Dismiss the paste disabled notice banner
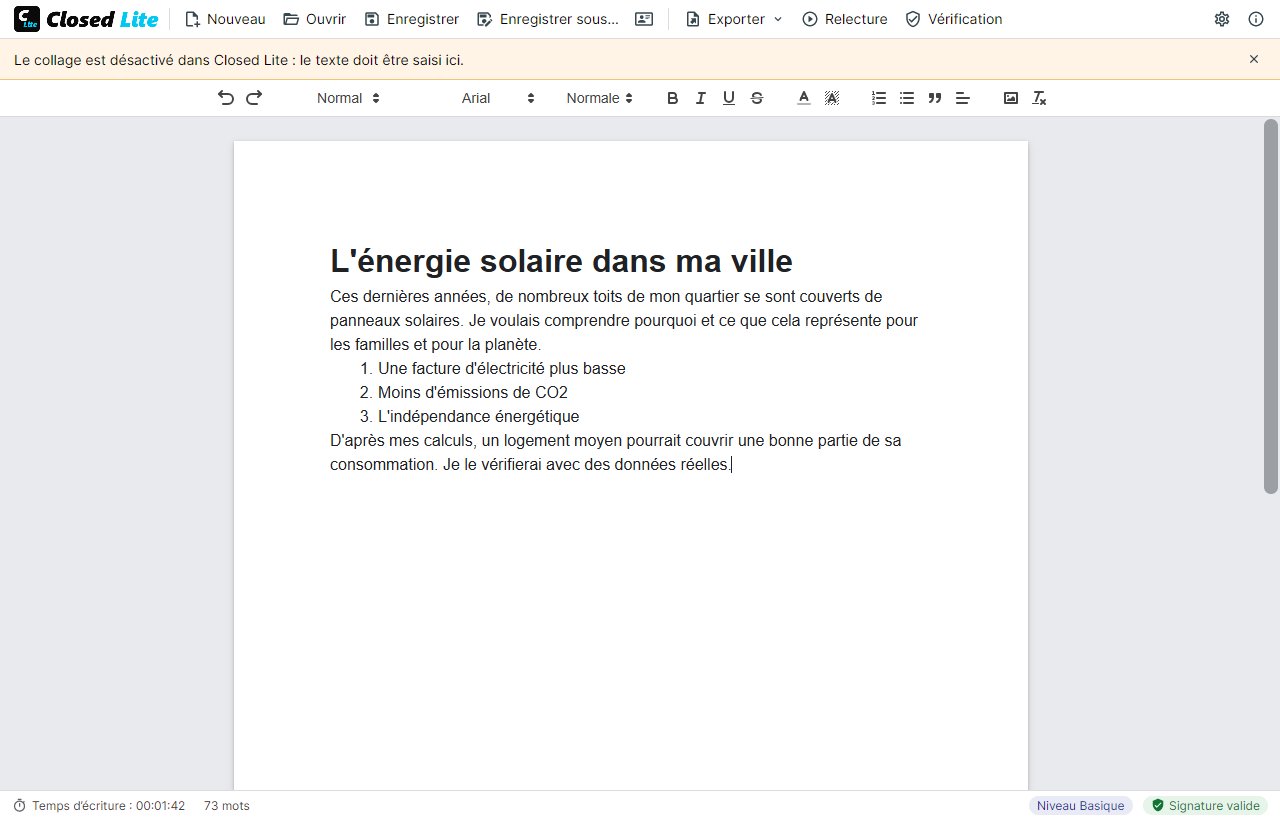 pos(1254,59)
